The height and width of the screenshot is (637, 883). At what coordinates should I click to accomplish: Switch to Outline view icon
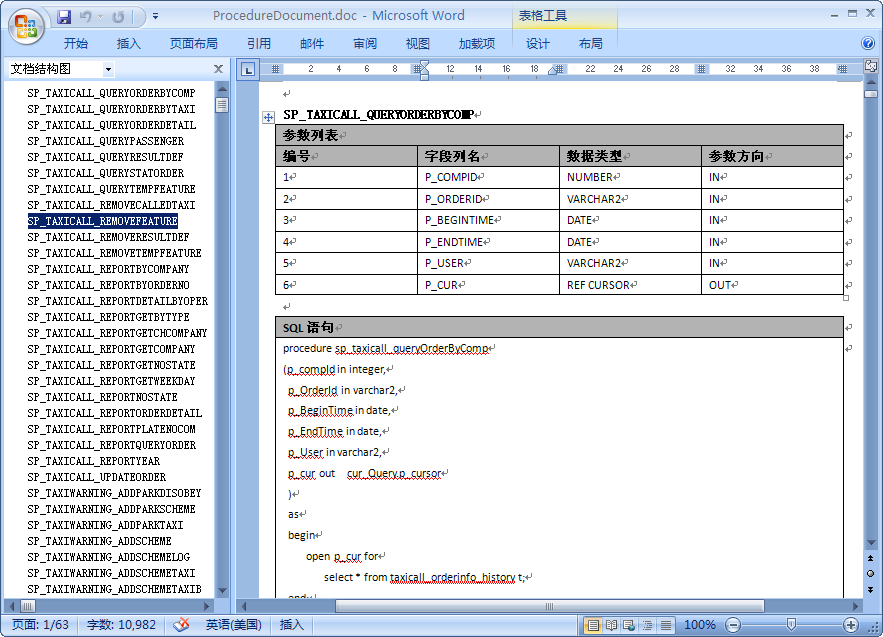[x=648, y=625]
